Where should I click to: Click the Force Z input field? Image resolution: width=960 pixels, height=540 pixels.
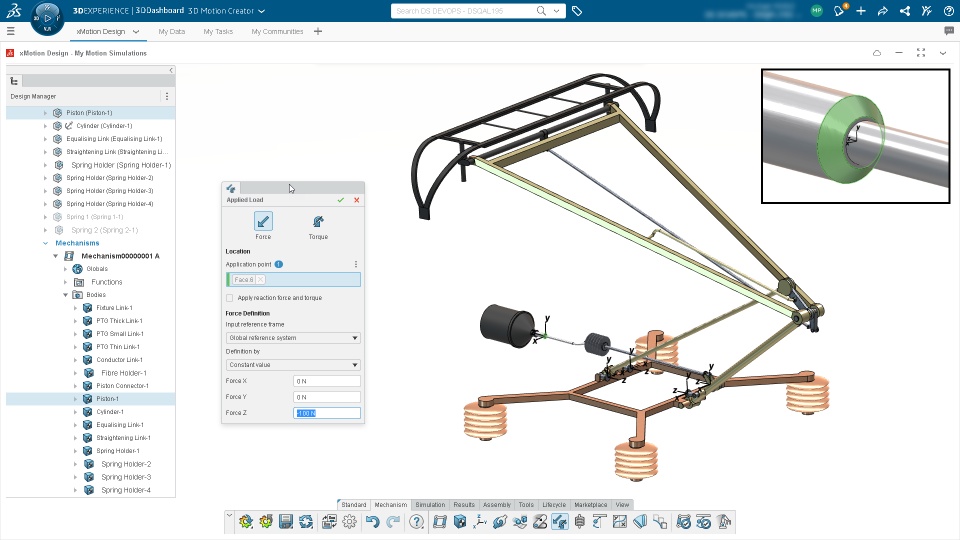[327, 413]
